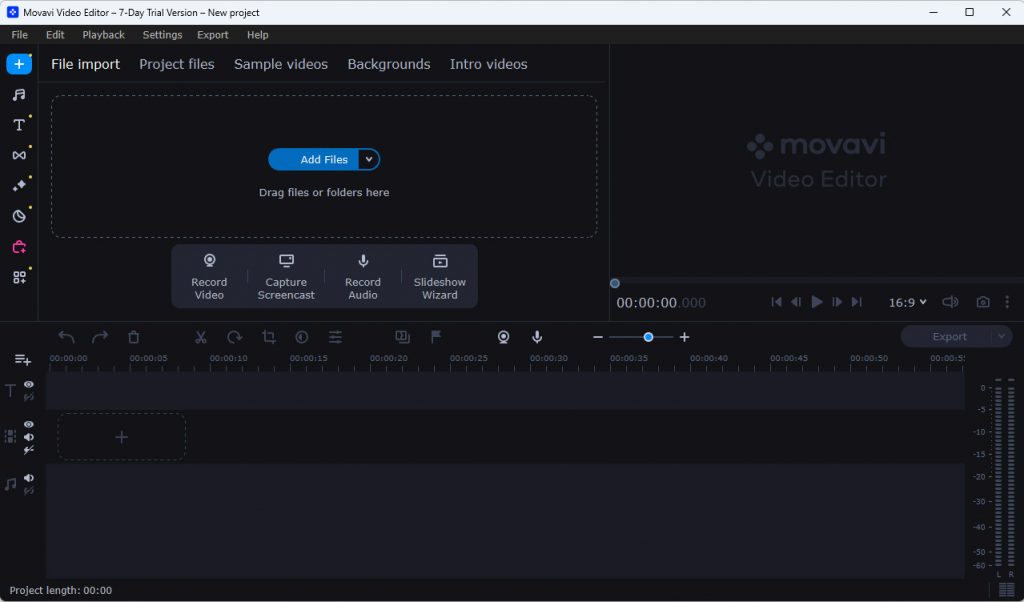Screen dimensions: 1024x602
Task: Click the Redo arrow in timeline toolbar
Action: (100, 337)
